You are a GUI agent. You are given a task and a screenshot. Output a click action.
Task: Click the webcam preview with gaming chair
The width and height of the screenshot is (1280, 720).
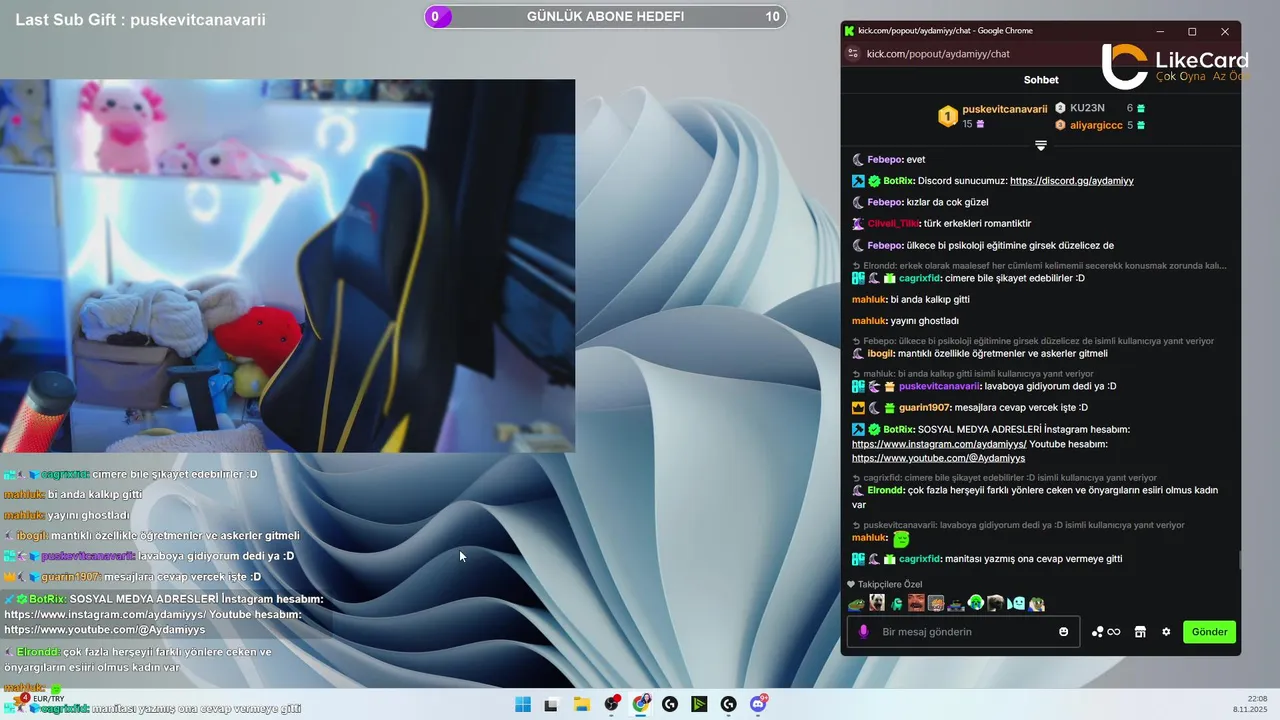(x=287, y=266)
